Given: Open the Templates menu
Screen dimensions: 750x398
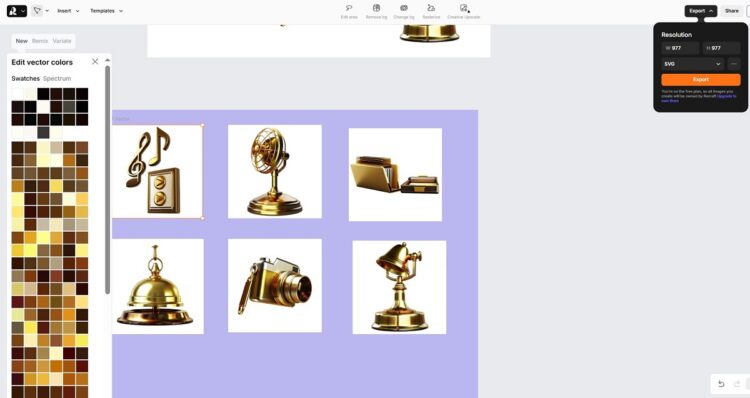Looking at the screenshot, I should coord(106,11).
